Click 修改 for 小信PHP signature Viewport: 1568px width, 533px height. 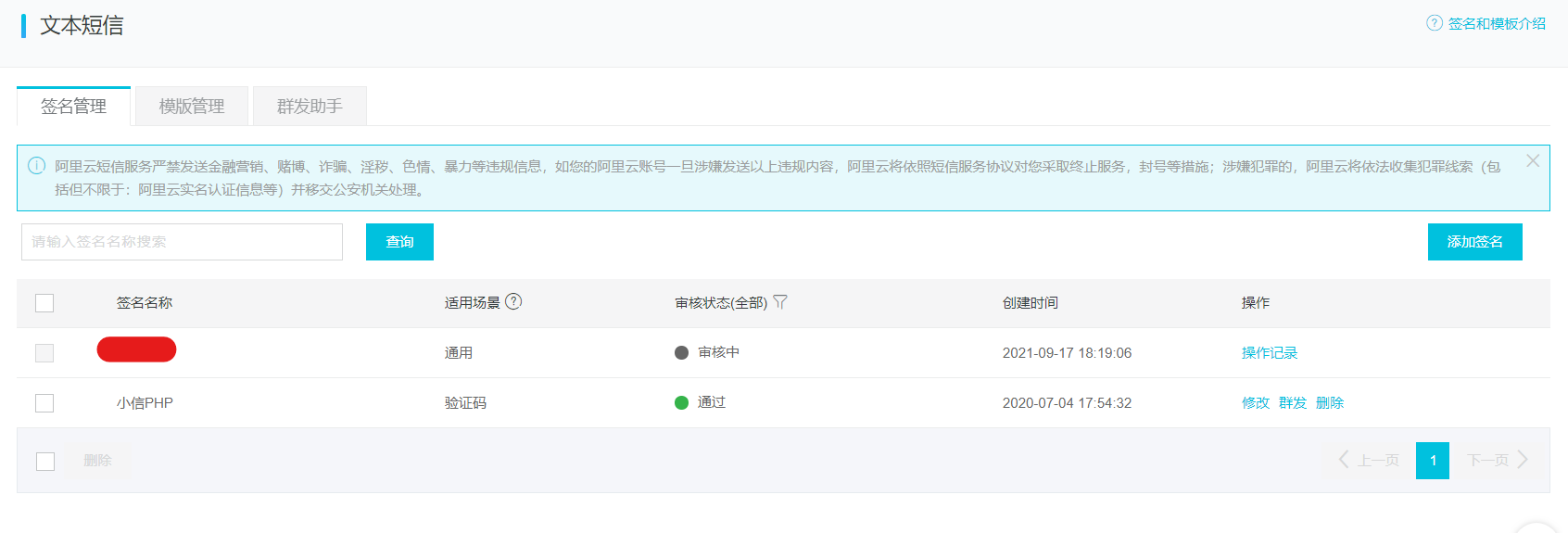coord(1256,403)
